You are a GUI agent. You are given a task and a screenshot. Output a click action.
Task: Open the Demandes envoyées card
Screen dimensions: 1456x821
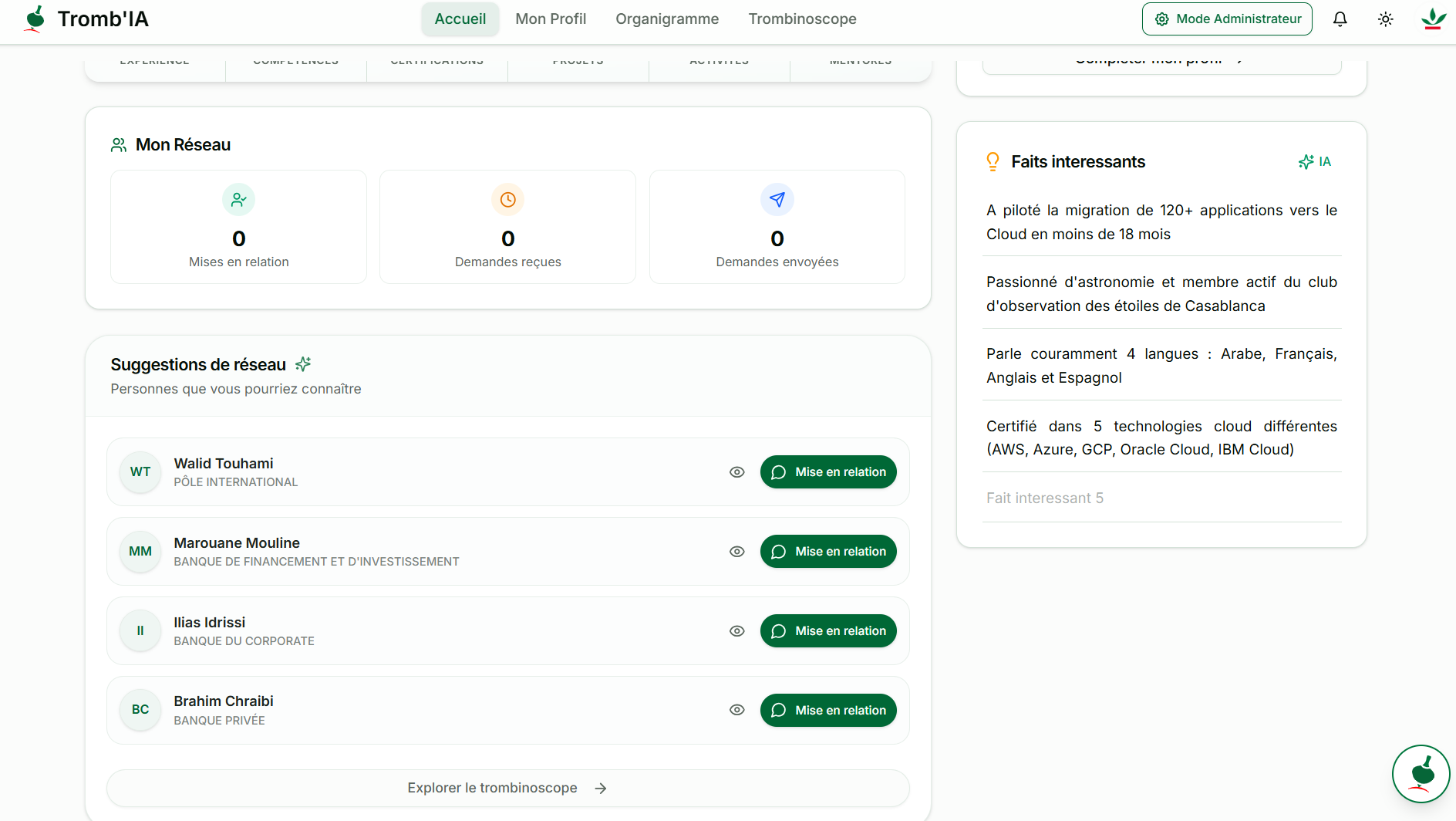click(x=777, y=227)
